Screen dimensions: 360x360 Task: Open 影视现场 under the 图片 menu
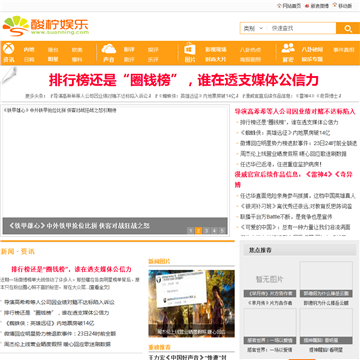tap(216, 50)
